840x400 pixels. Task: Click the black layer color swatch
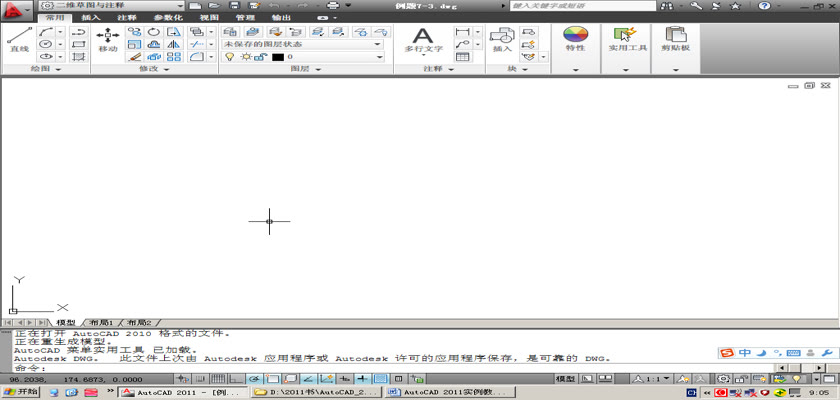[x=278, y=57]
